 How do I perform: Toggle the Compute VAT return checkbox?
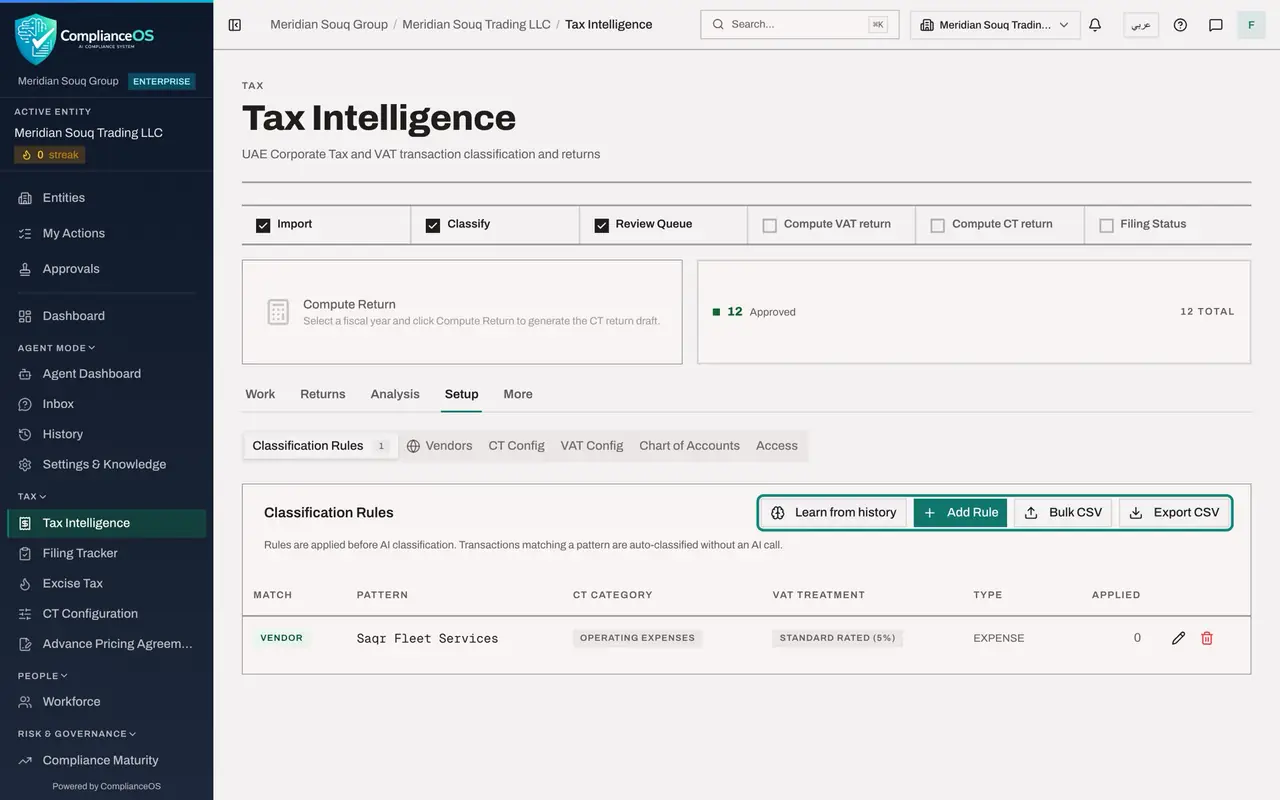coord(770,225)
